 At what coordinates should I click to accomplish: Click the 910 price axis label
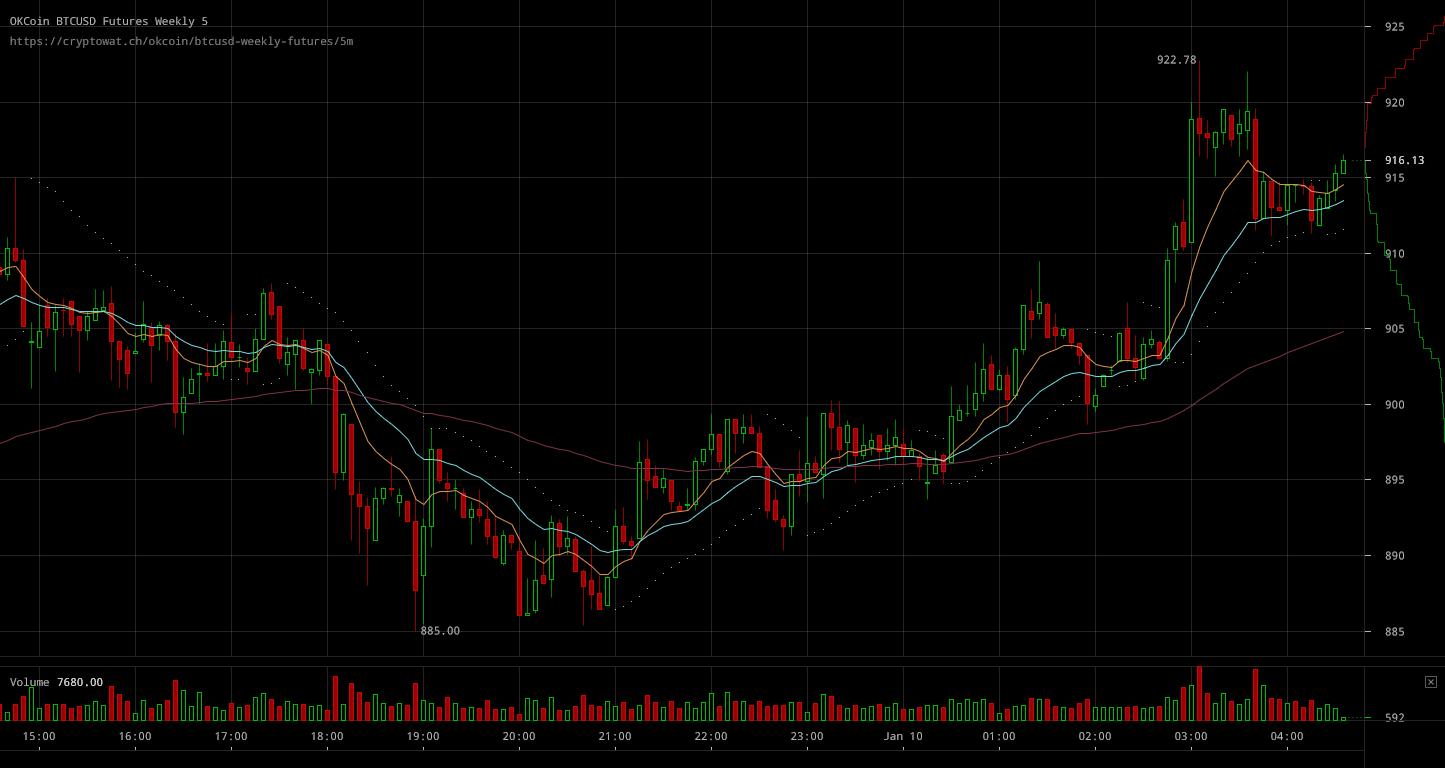coord(1394,254)
